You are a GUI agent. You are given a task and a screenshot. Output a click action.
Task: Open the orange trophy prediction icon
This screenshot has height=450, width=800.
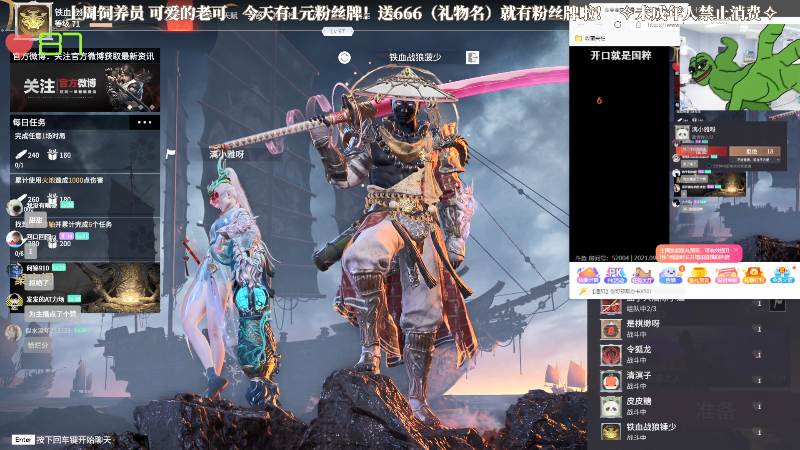[x=698, y=276]
